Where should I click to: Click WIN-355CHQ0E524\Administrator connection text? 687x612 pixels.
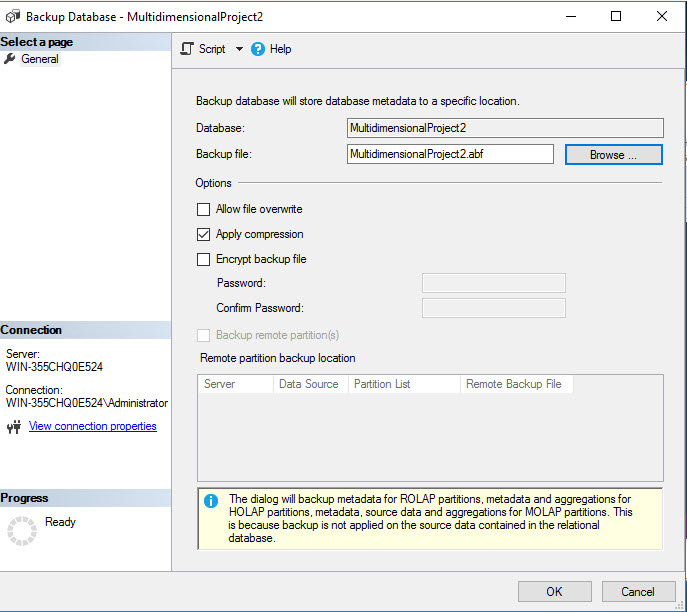coord(87,403)
